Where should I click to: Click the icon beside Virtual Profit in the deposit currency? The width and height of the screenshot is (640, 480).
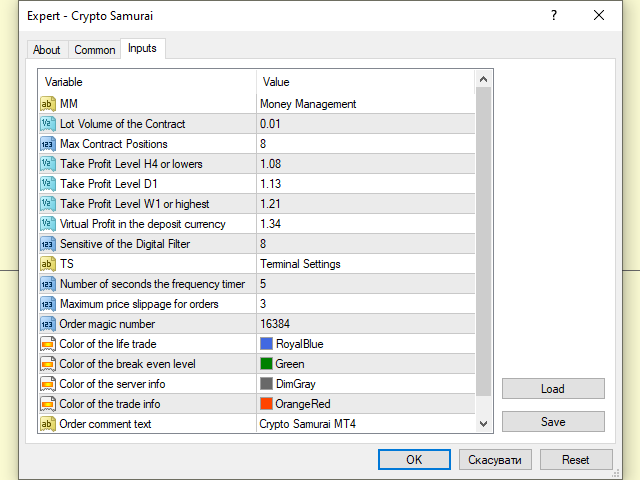click(48, 224)
